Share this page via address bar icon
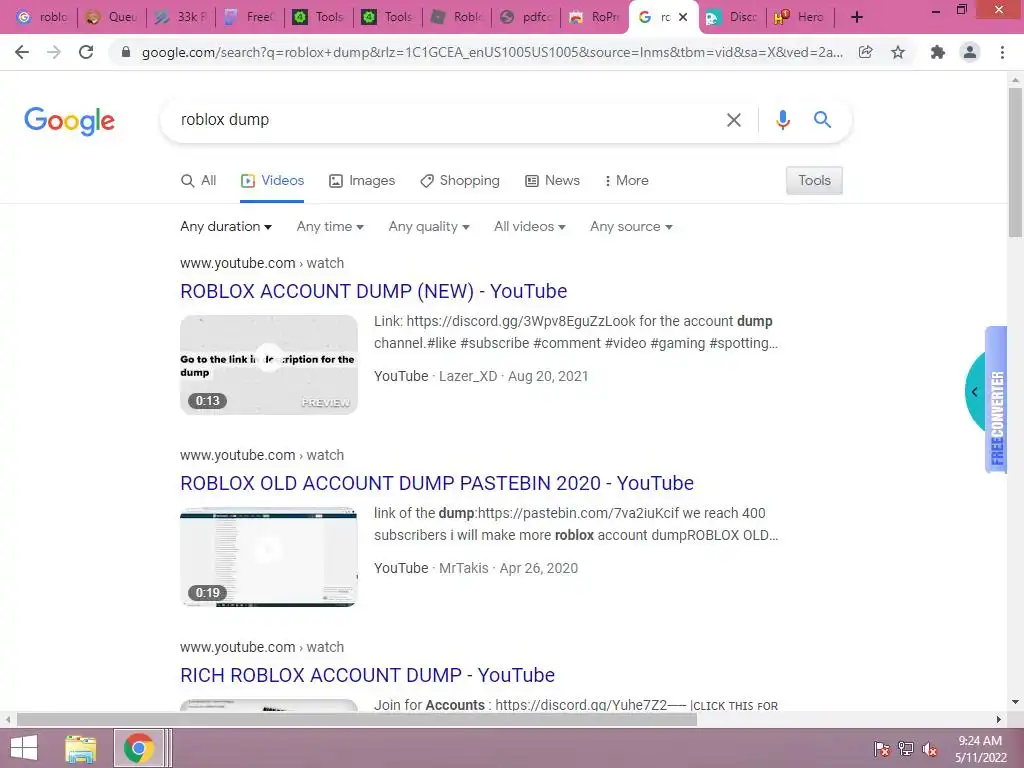Image resolution: width=1024 pixels, height=768 pixels. pyautogui.click(x=865, y=52)
